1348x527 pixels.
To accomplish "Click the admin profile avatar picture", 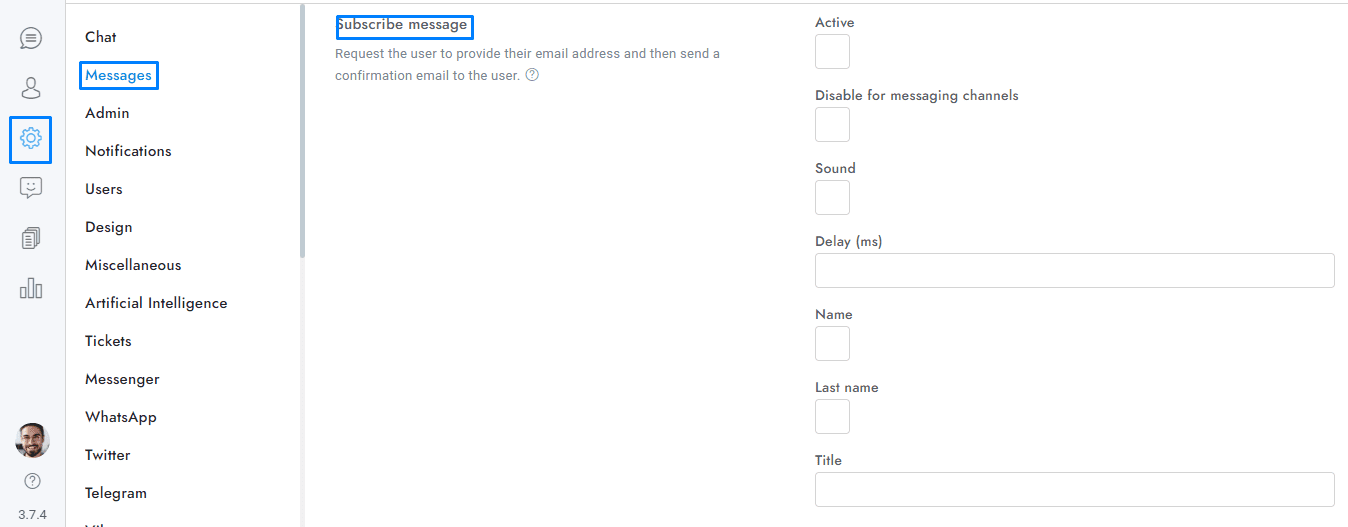I will pos(32,440).
